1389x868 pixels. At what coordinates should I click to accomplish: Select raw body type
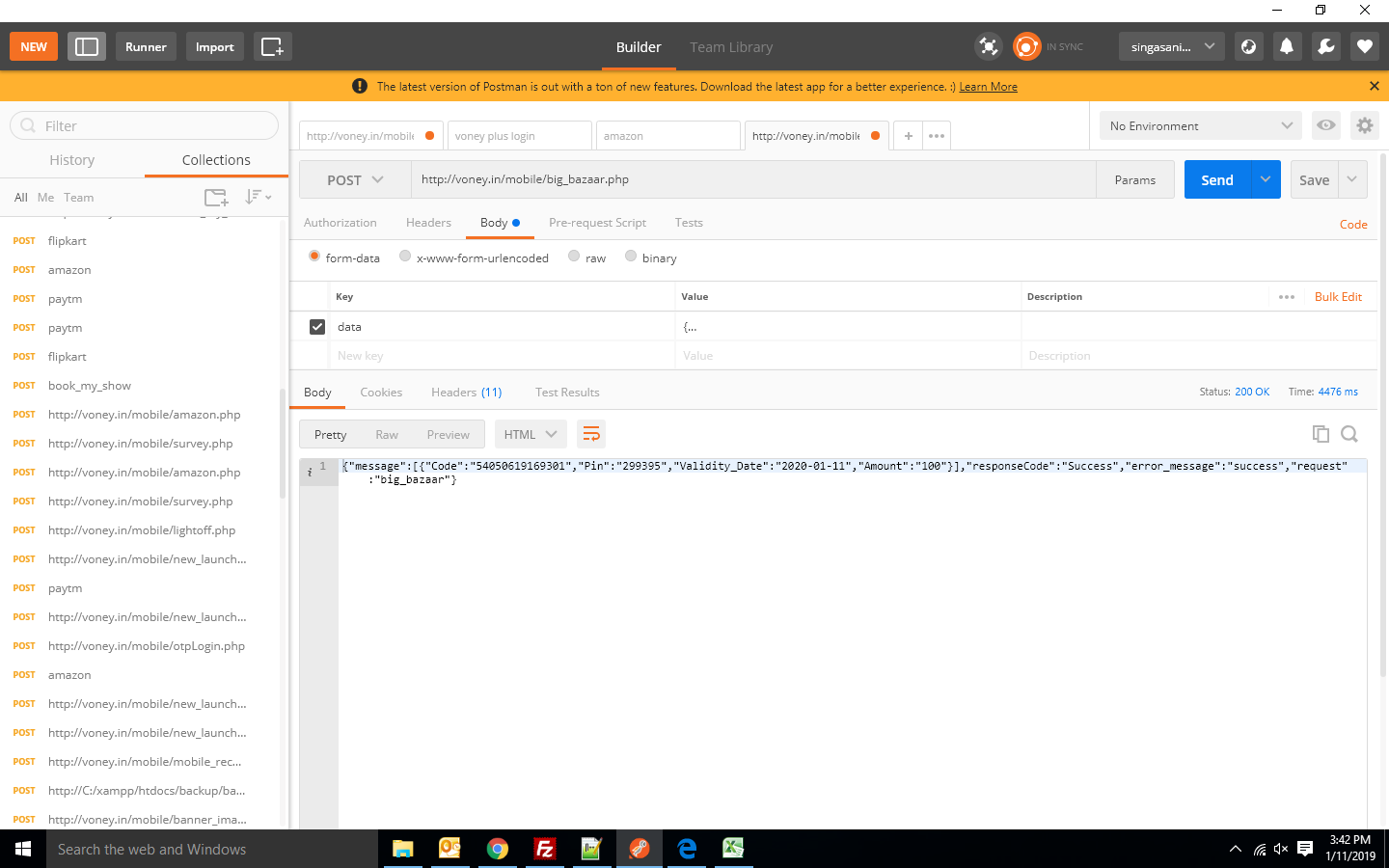click(574, 257)
